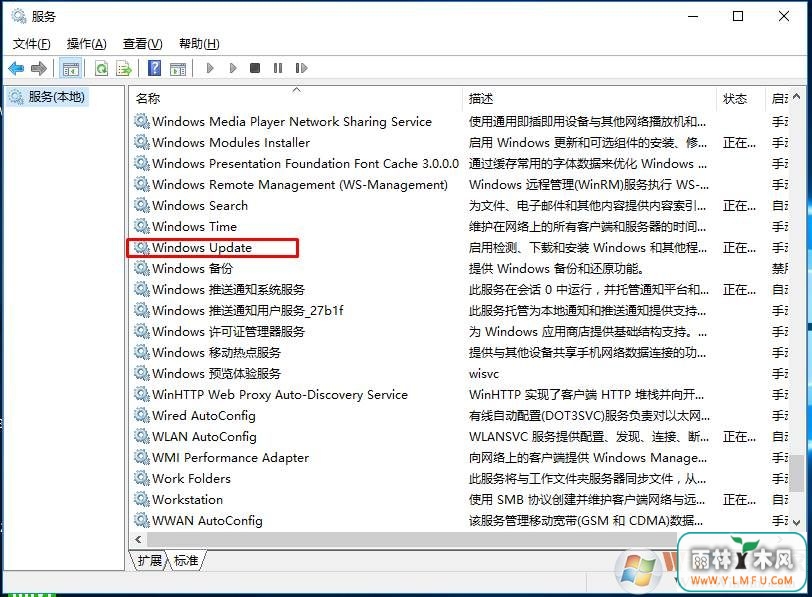This screenshot has width=812, height=597.
Task: Click the second Start Service arrow icon
Action: pyautogui.click(x=233, y=68)
